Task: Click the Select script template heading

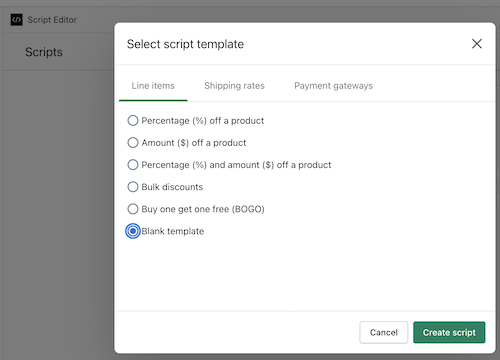Action: (185, 44)
